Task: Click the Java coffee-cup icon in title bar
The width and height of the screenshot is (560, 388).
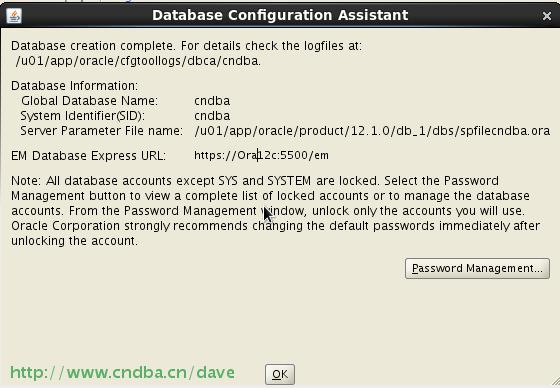Action: [x=14, y=15]
